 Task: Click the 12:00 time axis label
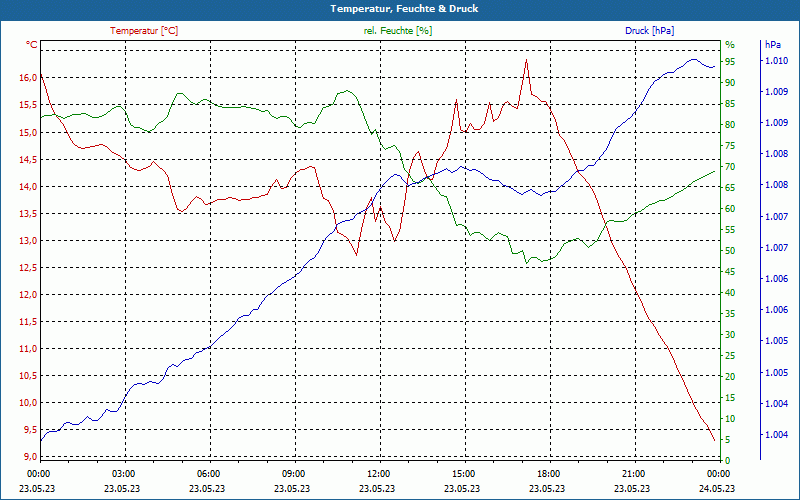coord(378,473)
